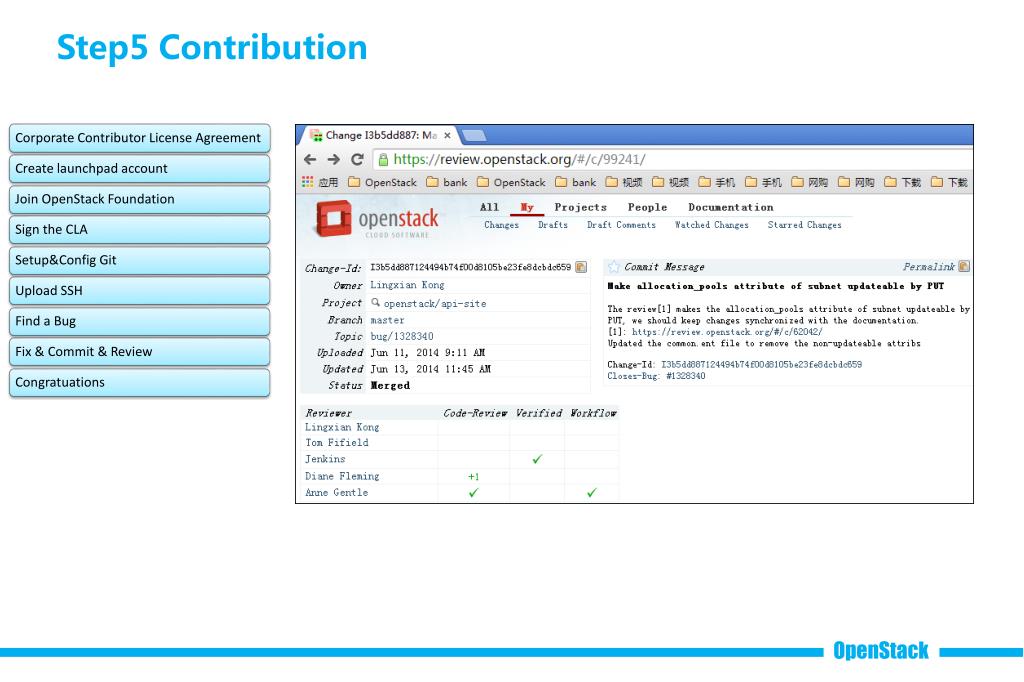Go to Drafts submenu
The width and height of the screenshot is (1024, 682).
[x=553, y=225]
